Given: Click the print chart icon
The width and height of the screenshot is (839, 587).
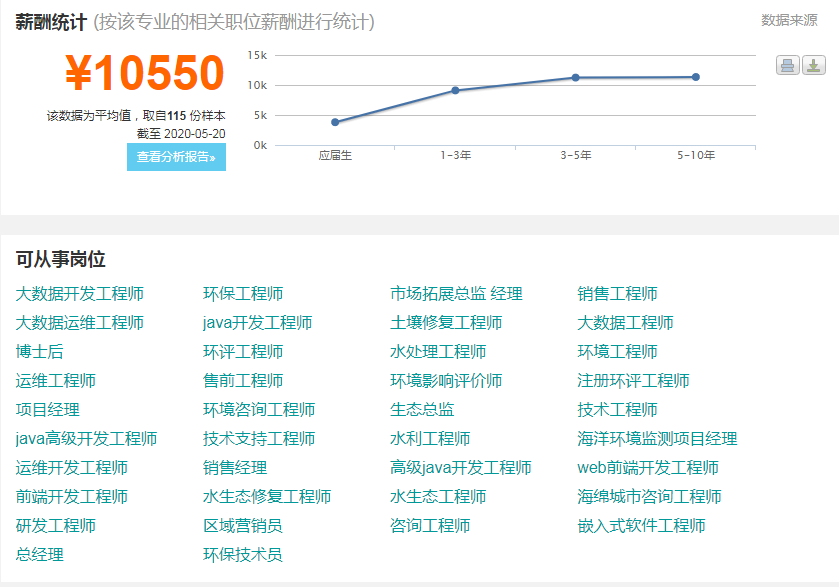Looking at the screenshot, I should 787,65.
